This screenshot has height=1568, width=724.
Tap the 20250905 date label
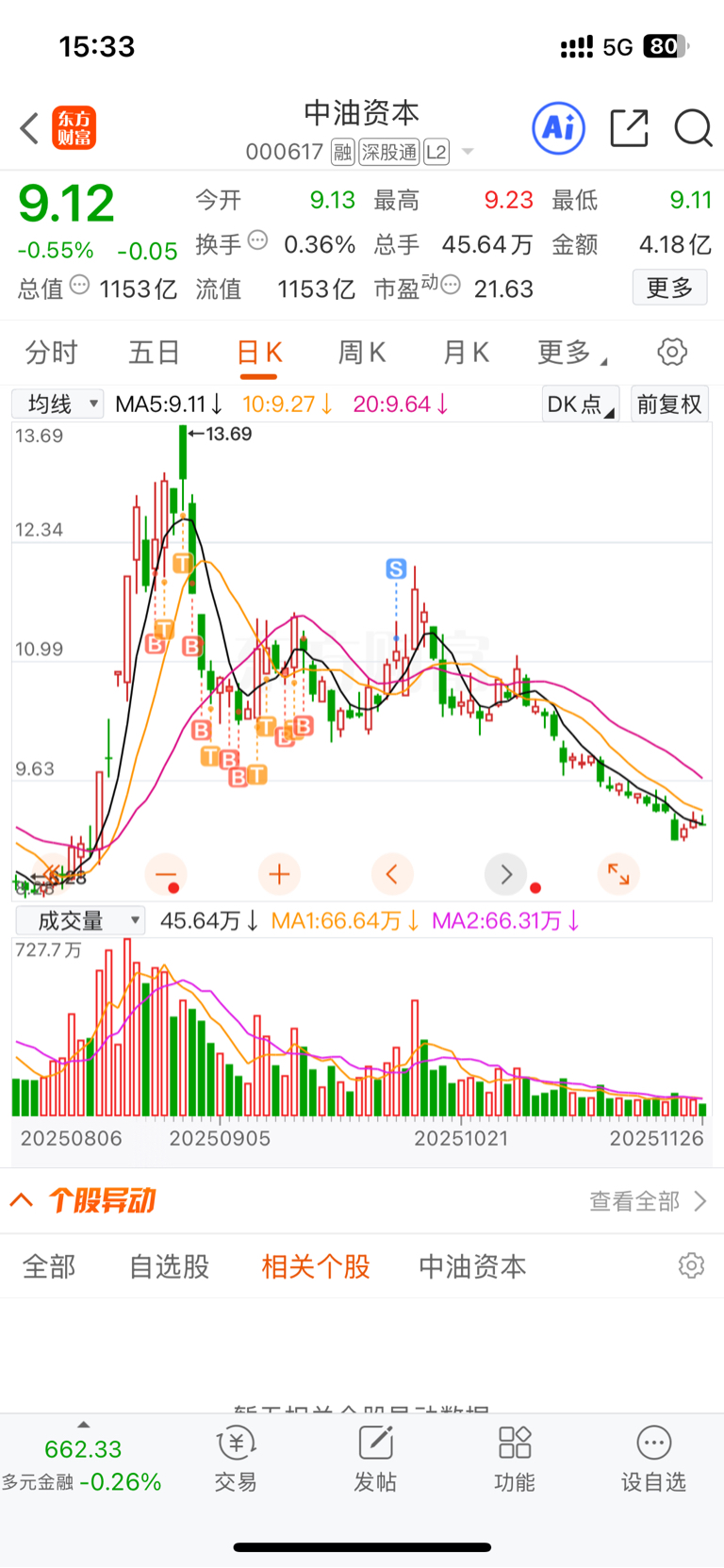coord(220,1138)
